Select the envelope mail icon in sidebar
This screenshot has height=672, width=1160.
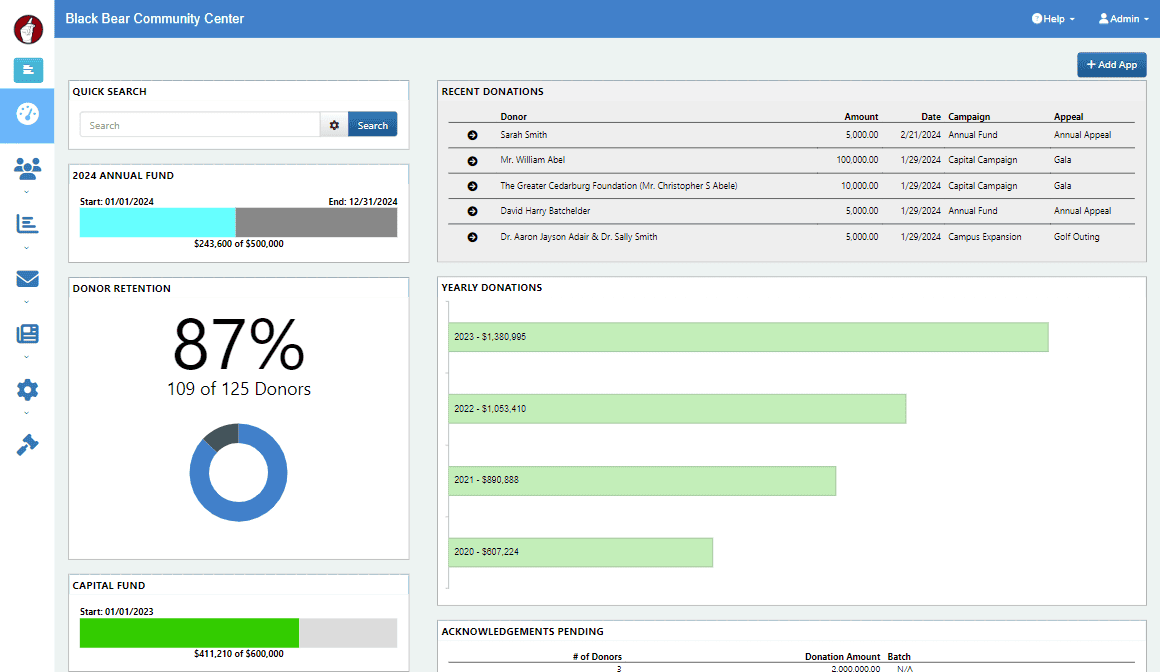27,278
